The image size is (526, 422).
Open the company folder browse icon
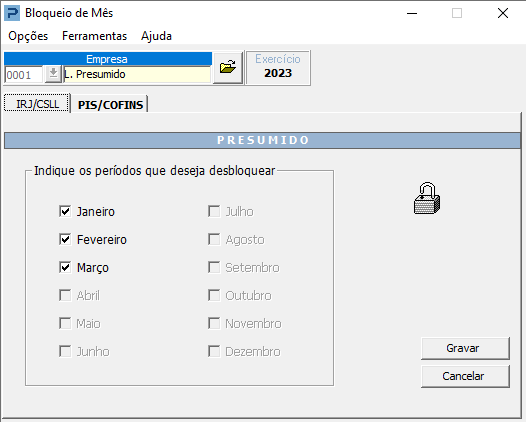coord(228,68)
